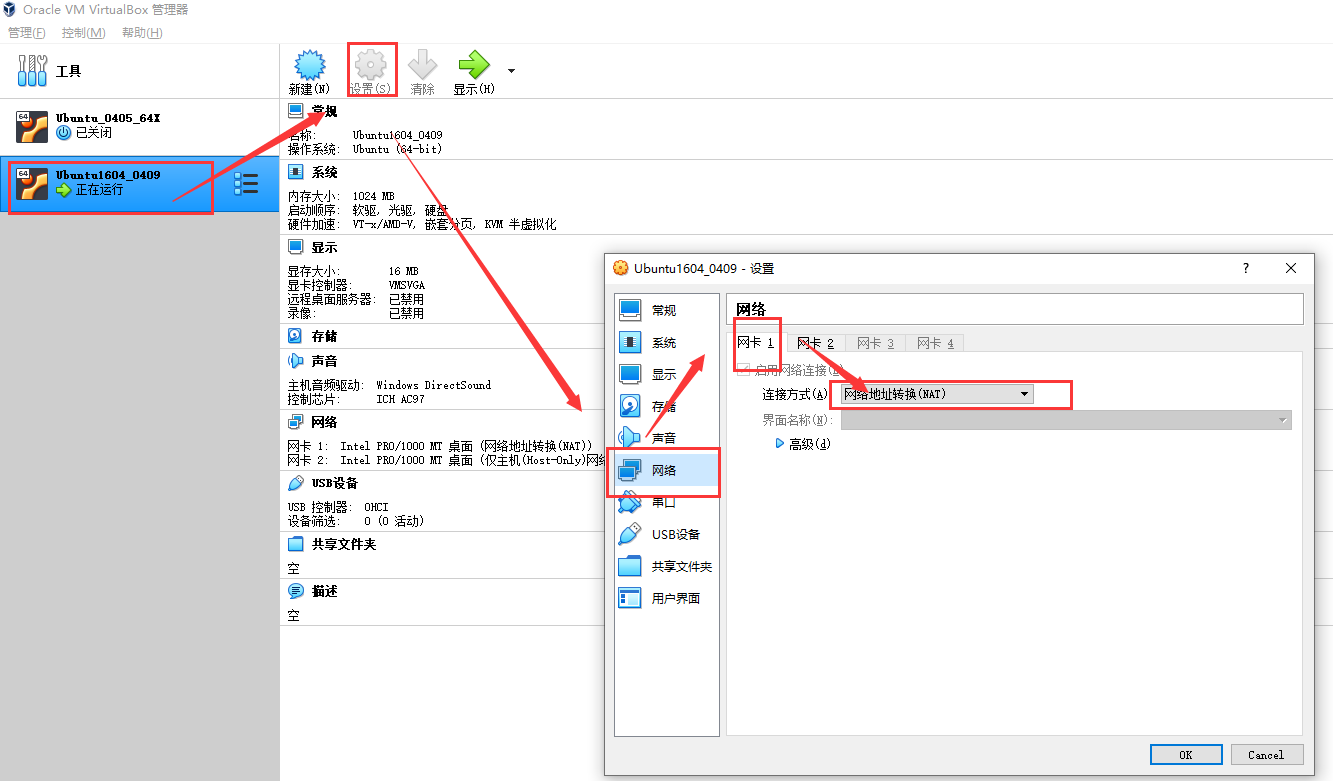Click 共享文件夹 folder icon in details pane
The height and width of the screenshot is (781, 1333).
click(x=296, y=545)
